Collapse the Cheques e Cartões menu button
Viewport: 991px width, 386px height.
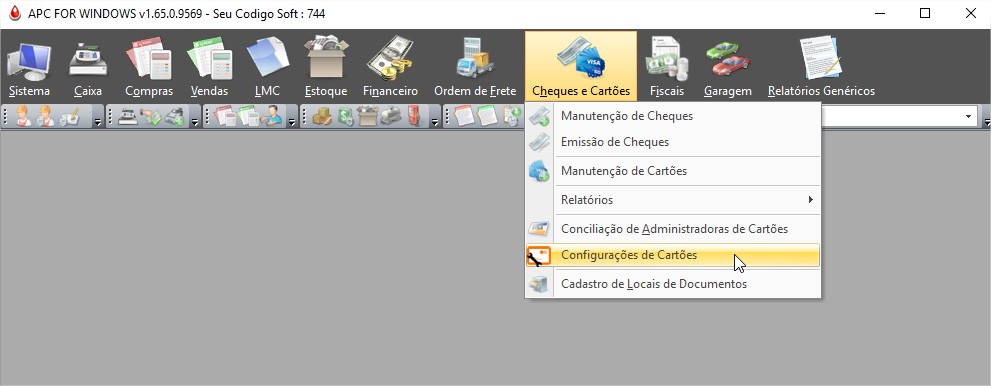[x=581, y=66]
